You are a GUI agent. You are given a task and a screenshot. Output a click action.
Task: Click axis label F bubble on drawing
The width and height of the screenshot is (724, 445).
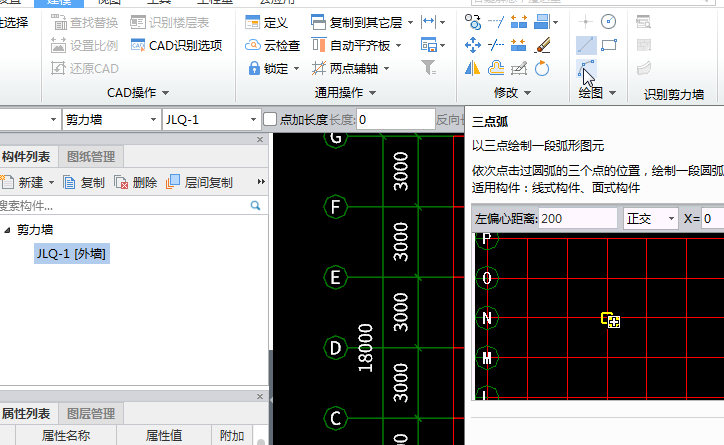point(335,207)
